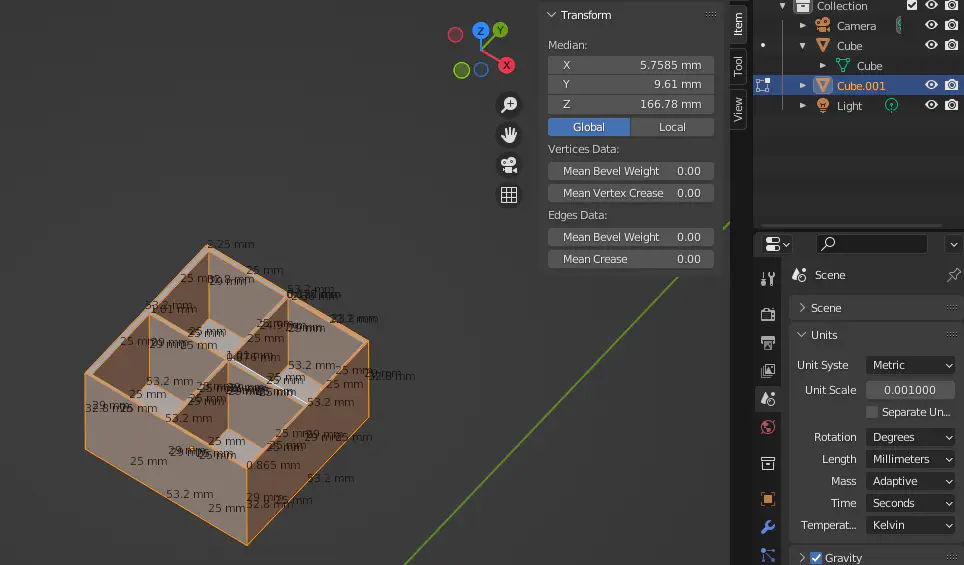The width and height of the screenshot is (964, 565).
Task: Hide Cube.001 in the viewport
Action: 931,86
